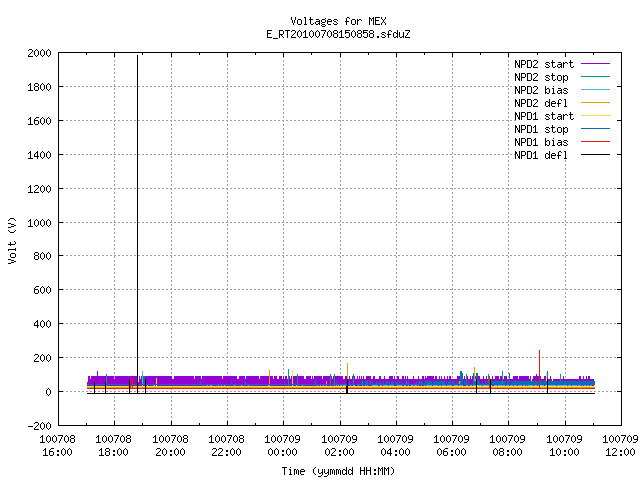Click the 600 y-axis tick label

click(x=42, y=290)
